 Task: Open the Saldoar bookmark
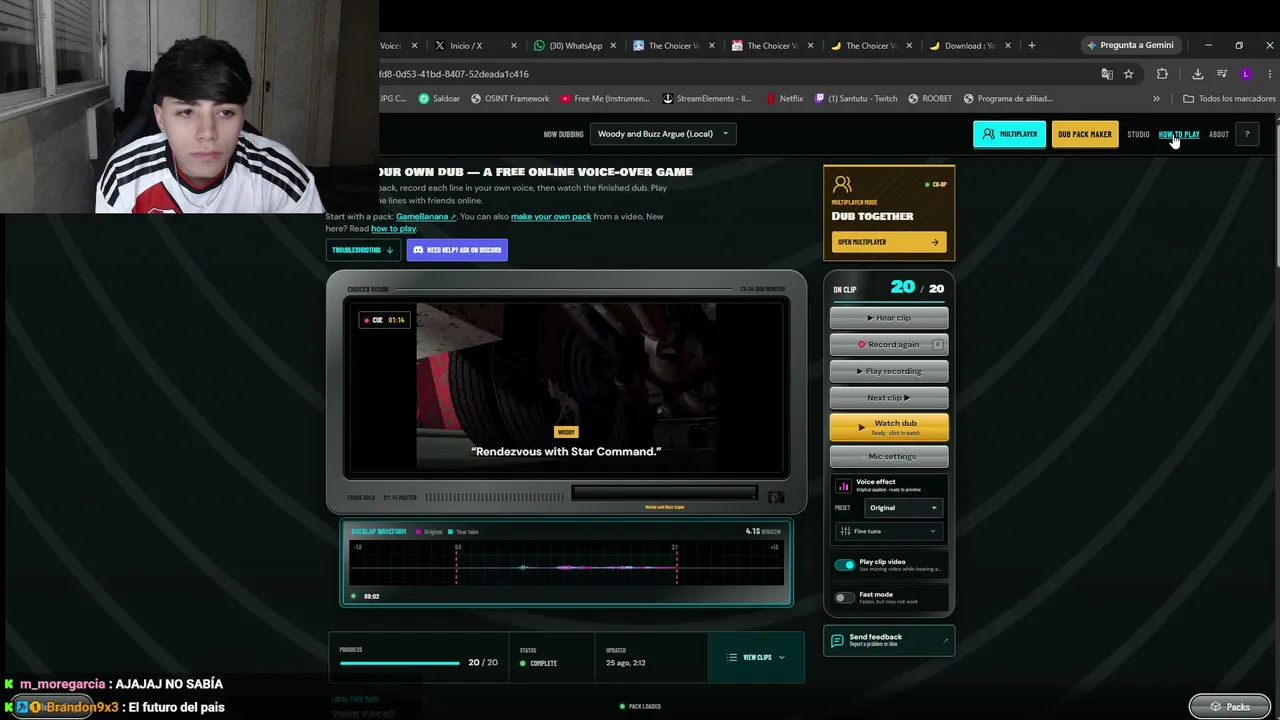(x=439, y=99)
